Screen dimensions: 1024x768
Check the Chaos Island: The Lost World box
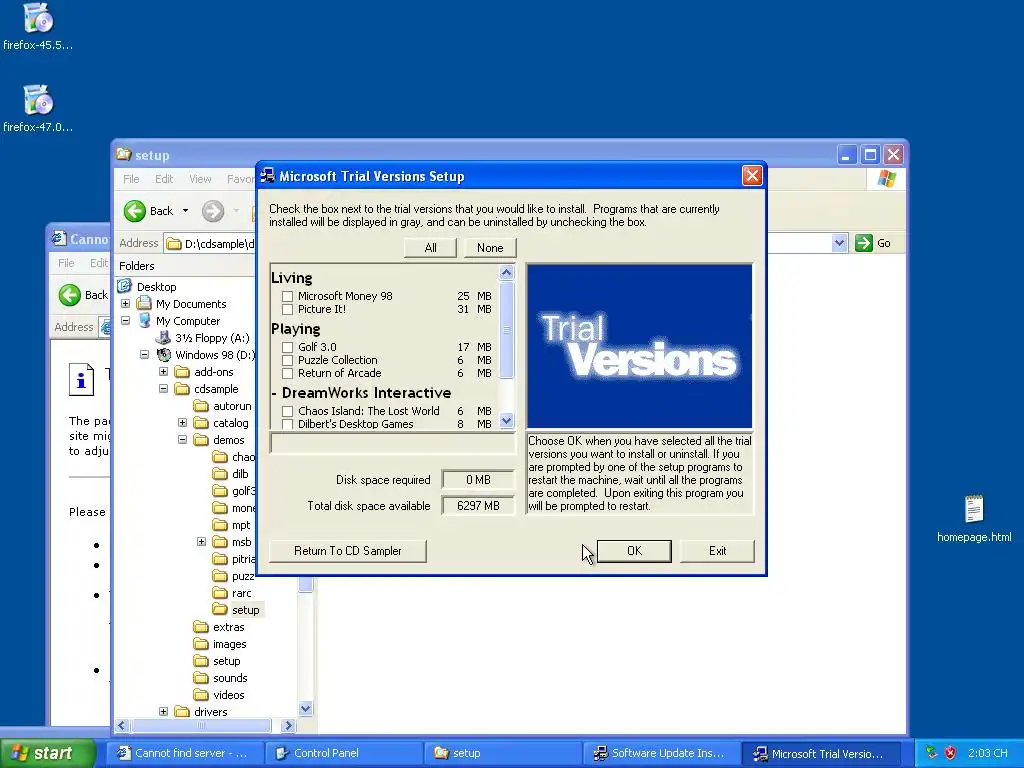pyautogui.click(x=287, y=411)
